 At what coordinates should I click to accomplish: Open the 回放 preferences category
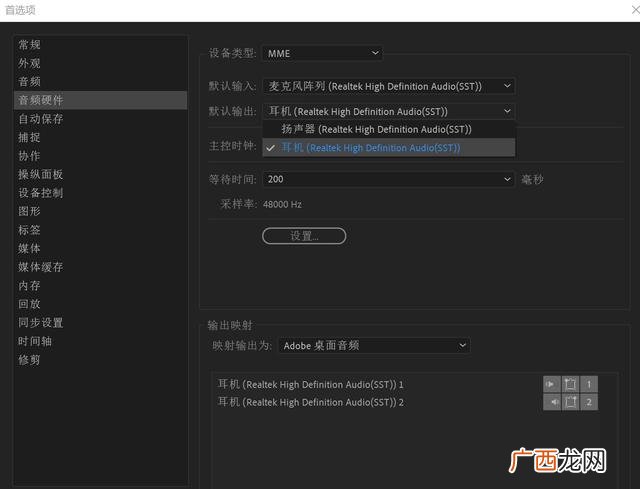pos(100,304)
